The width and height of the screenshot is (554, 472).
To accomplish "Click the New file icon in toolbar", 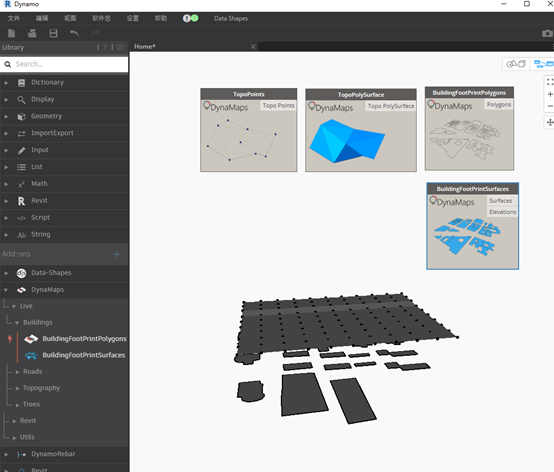I will point(11,33).
